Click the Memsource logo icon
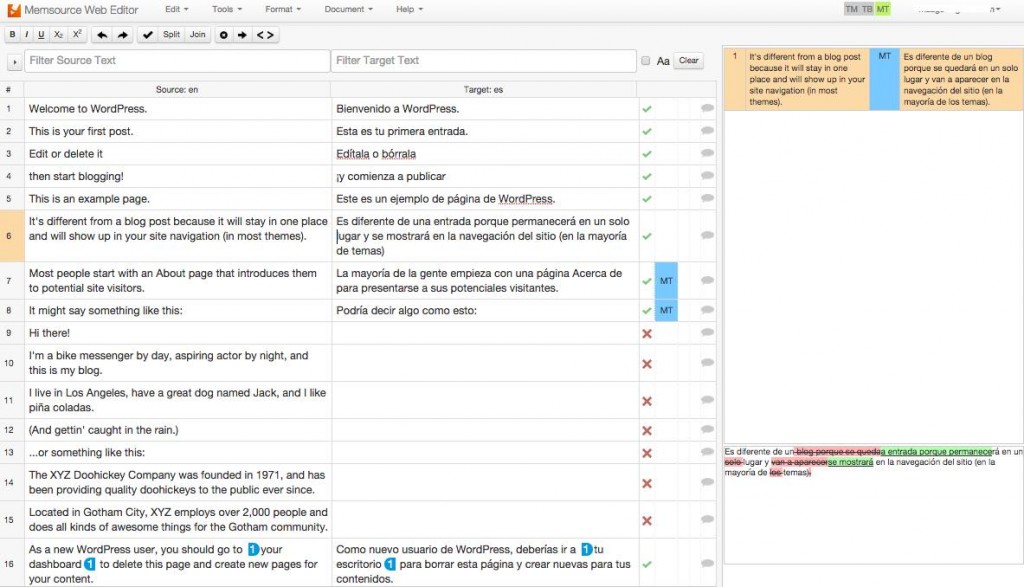Screen dimensions: 1024x587 14,10
